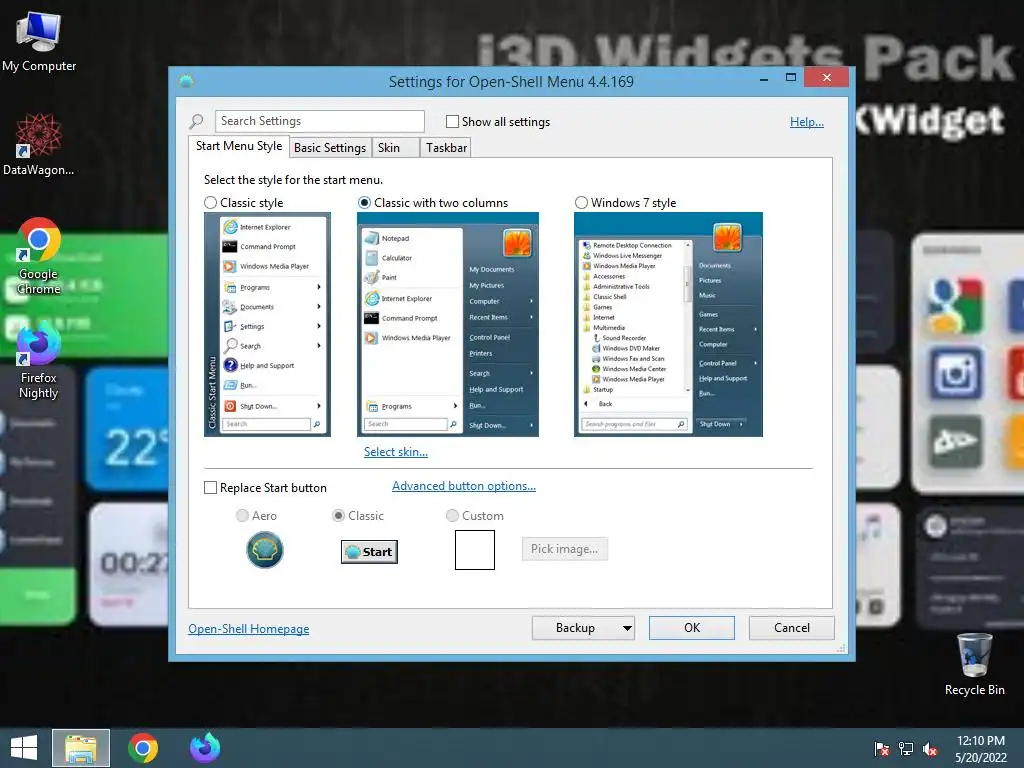Click the Search Settings input field
Screen dimensions: 1024x768
[319, 121]
